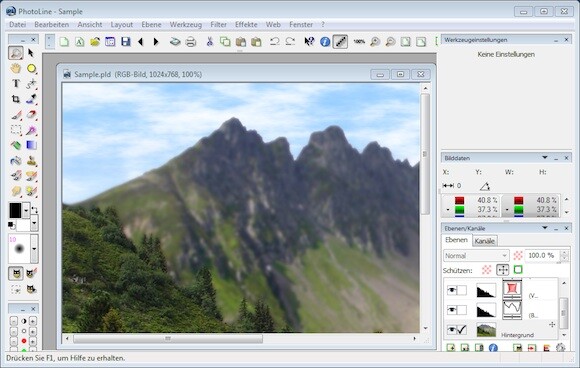Screen dimensions: 580x368
Task: Toggle visibility of the top red adjustment layer
Action: tap(451, 290)
